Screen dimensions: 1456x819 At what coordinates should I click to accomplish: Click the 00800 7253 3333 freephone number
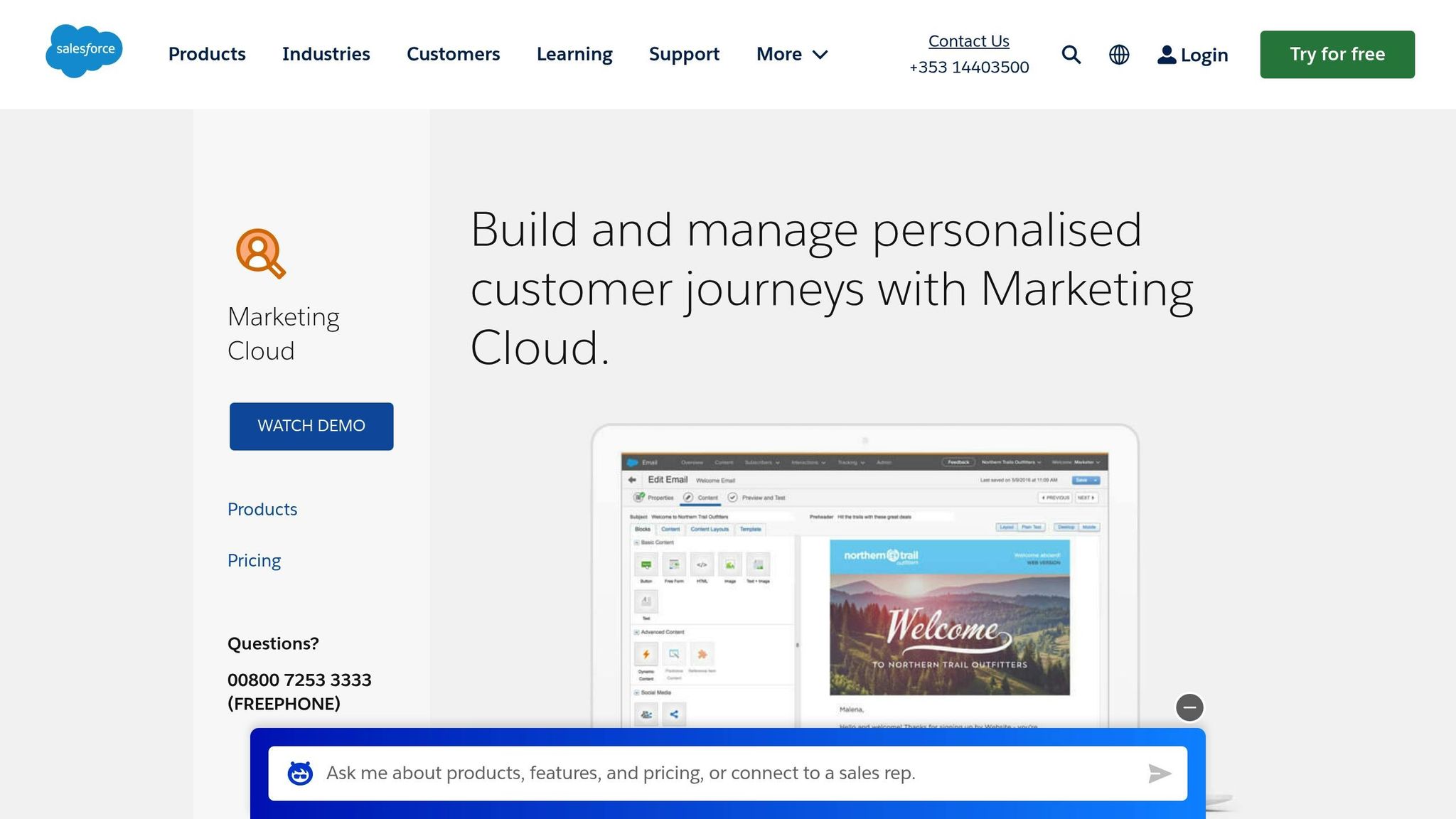click(x=299, y=692)
